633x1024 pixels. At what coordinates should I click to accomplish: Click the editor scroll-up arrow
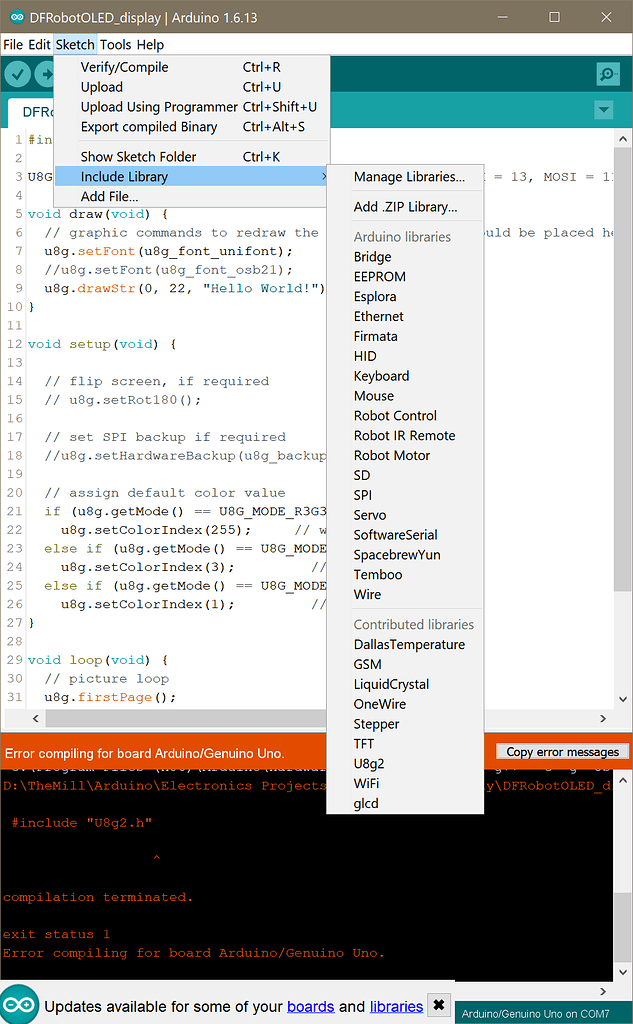click(623, 139)
